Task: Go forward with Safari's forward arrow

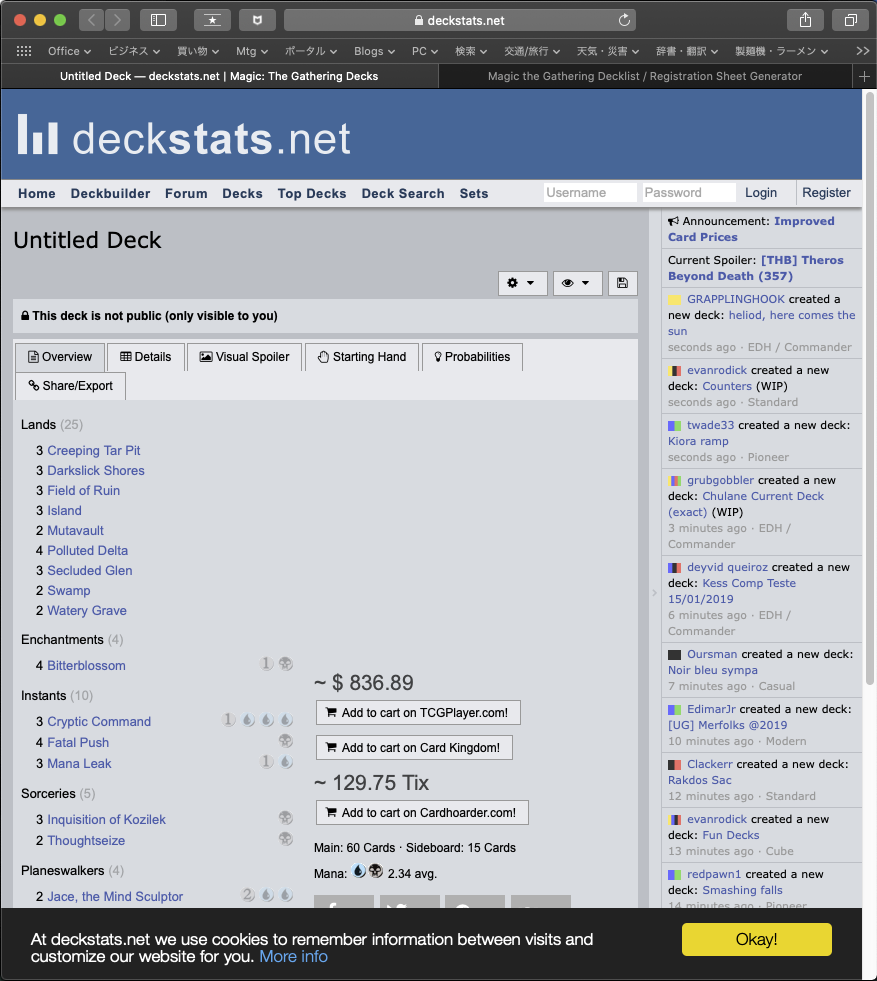Action: coord(117,20)
